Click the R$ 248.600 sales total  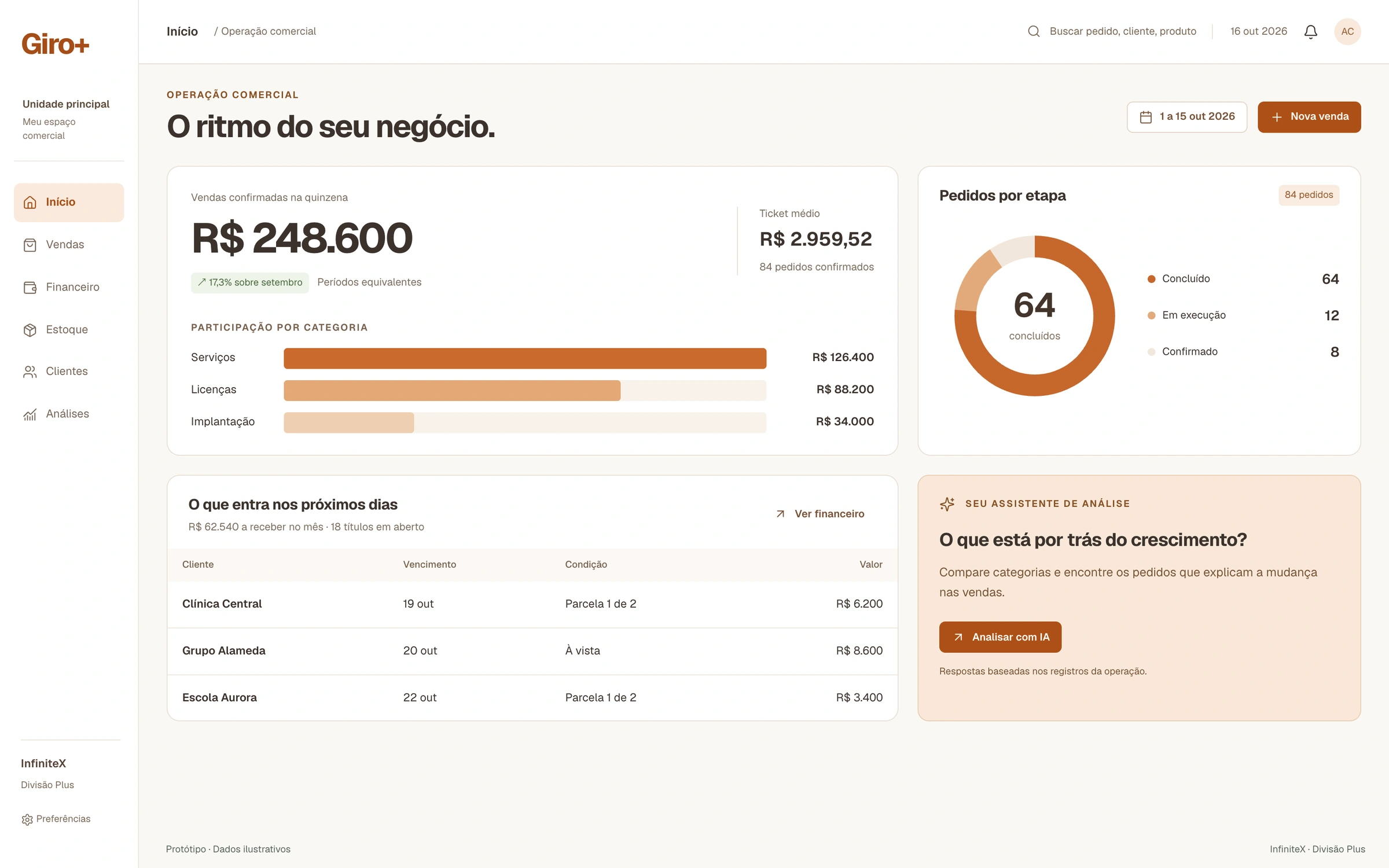(302, 238)
